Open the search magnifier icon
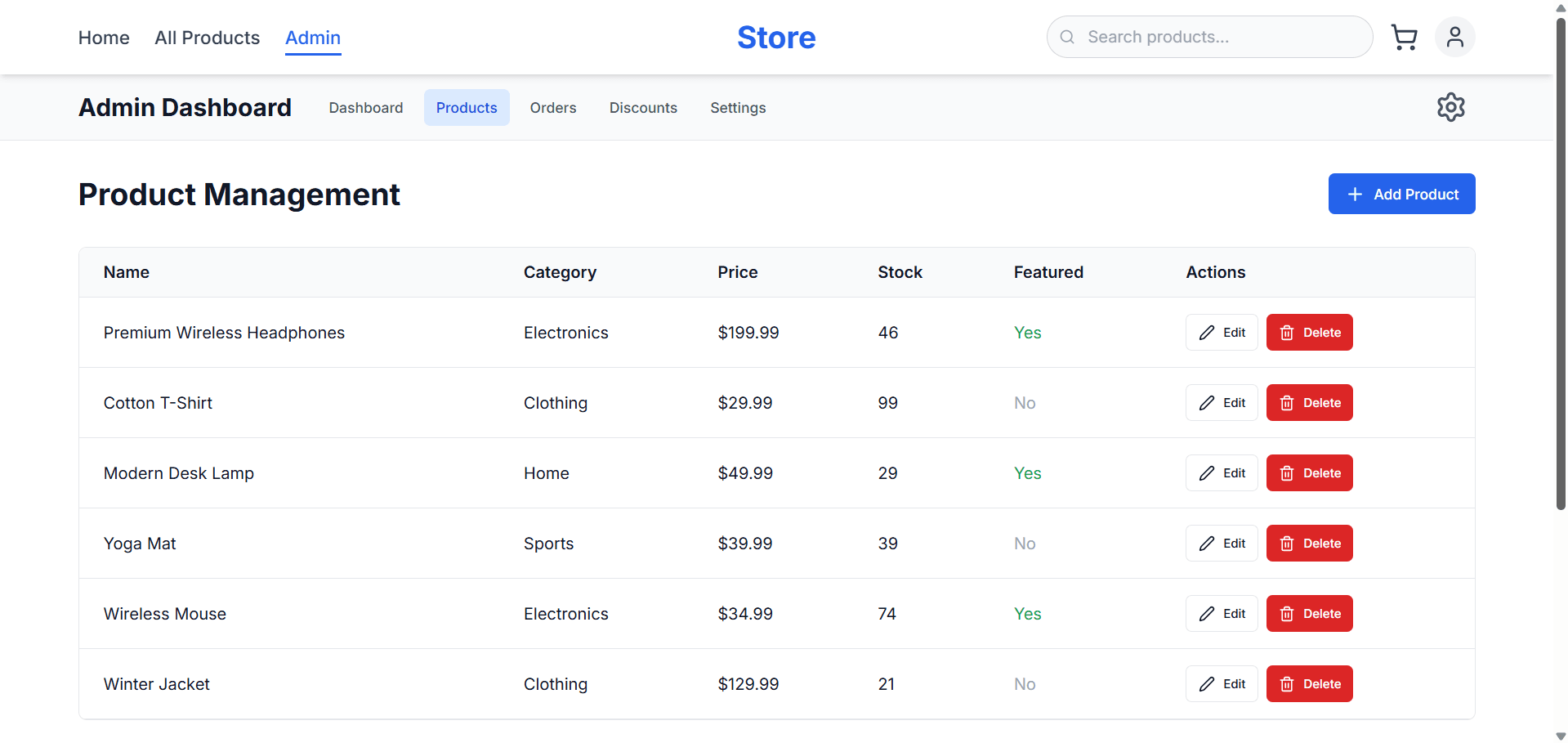The image size is (1568, 743). [x=1066, y=37]
